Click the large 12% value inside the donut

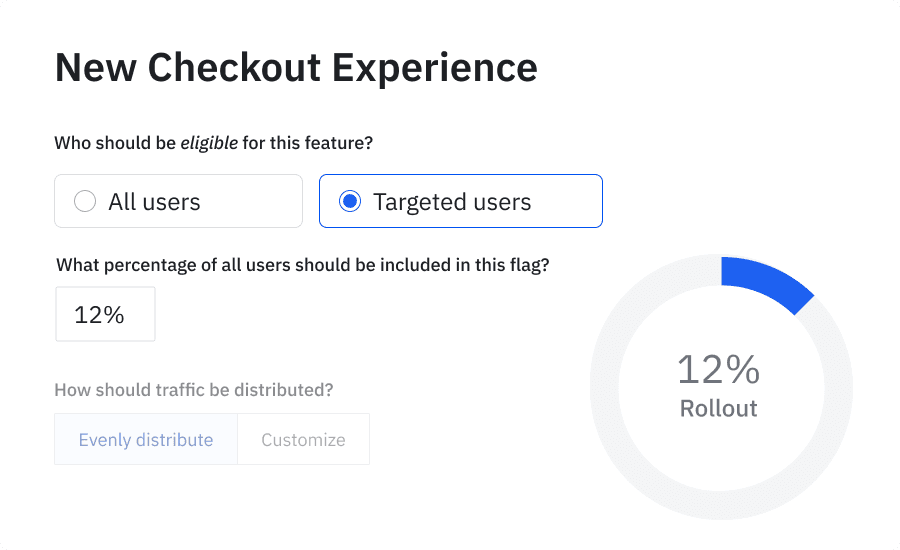coord(718,370)
